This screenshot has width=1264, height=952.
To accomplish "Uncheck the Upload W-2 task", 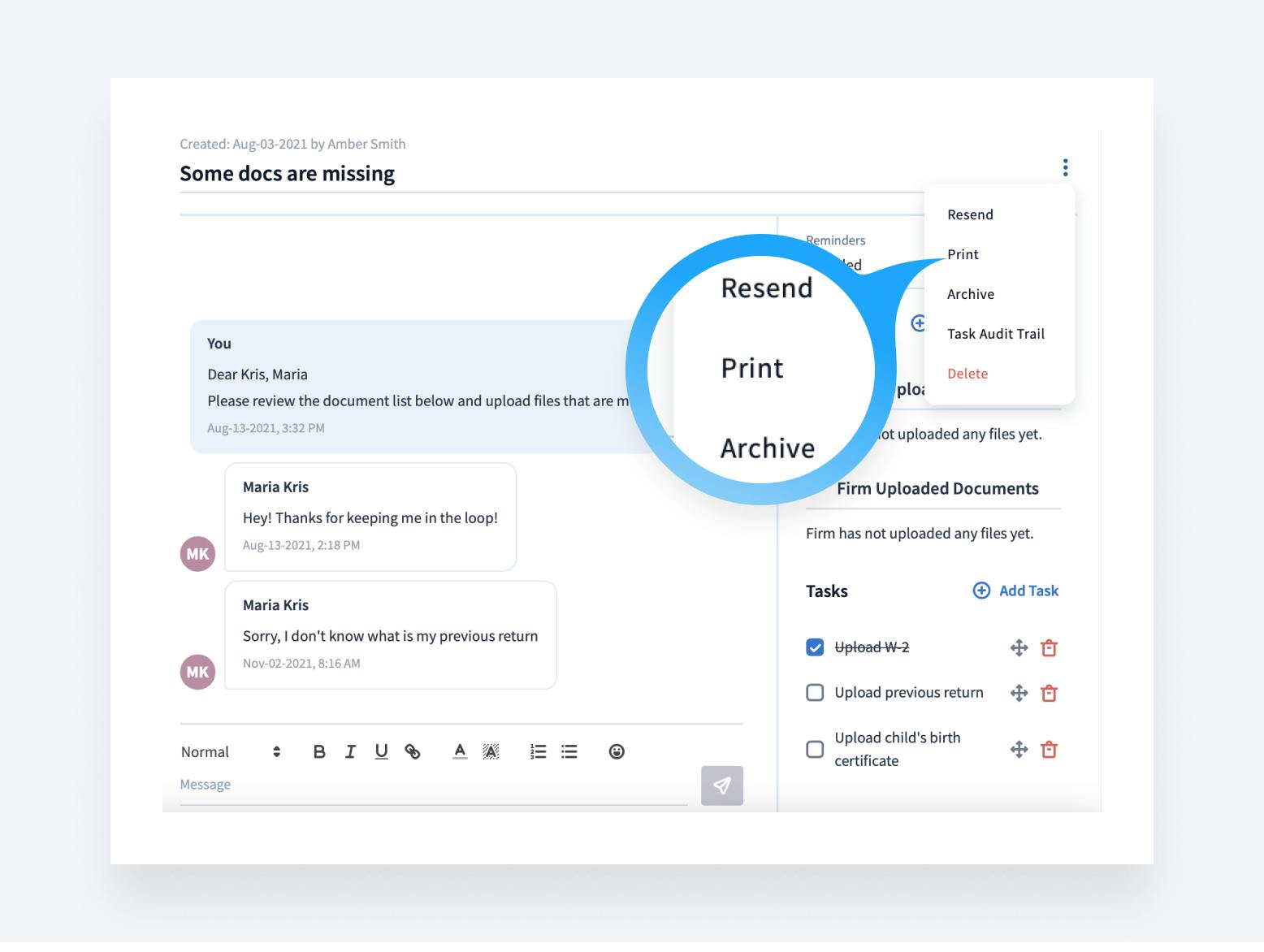I will [815, 647].
